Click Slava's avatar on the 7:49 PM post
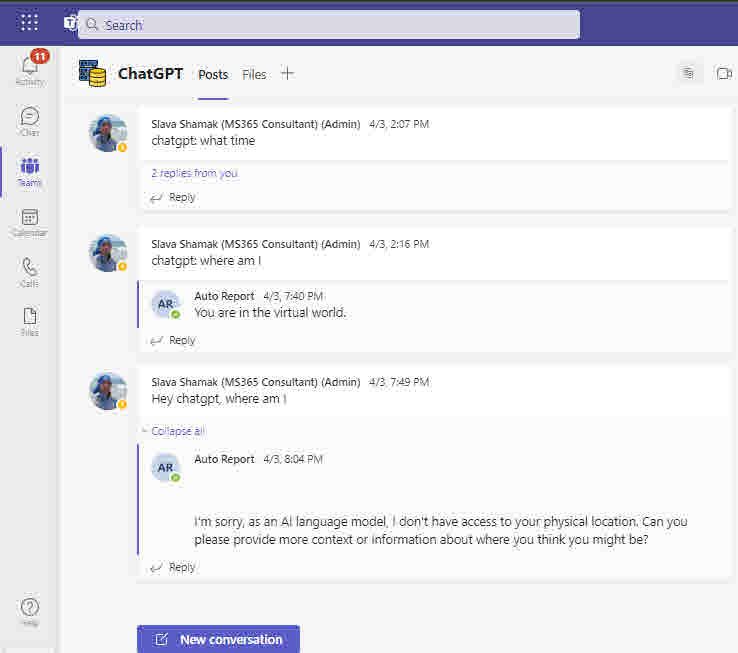Screen dimensions: 738x653 (x=108, y=391)
